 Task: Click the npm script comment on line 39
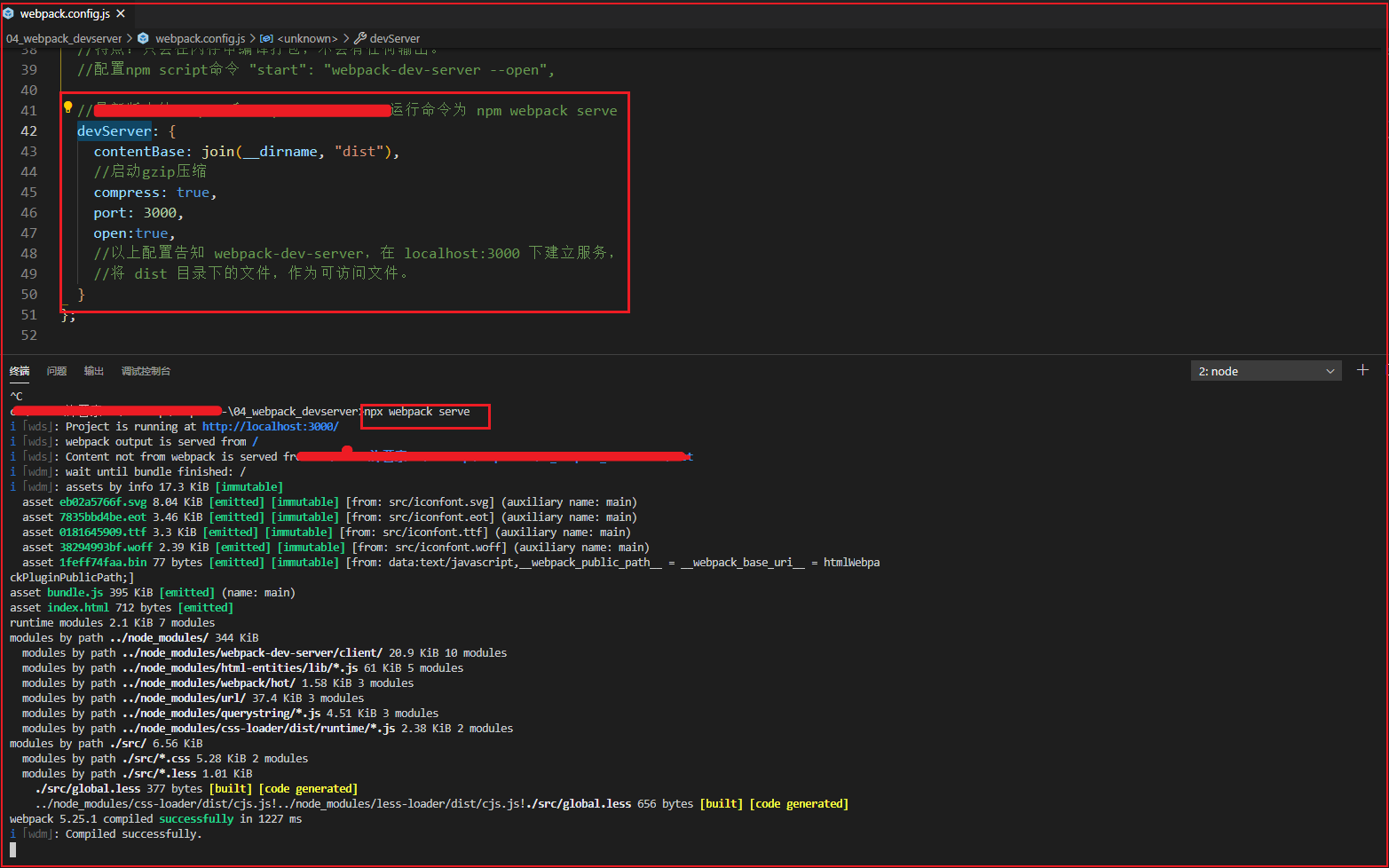click(x=316, y=70)
